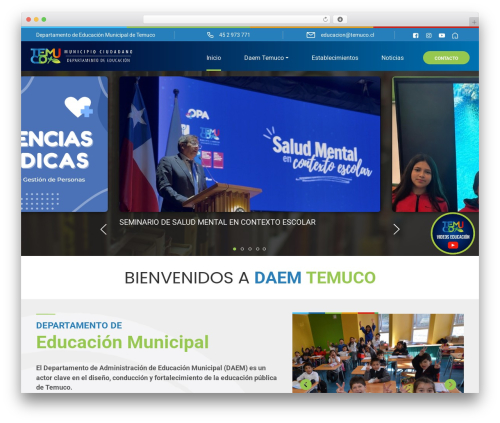
Task: Click the phone number 45 2 973 771
Action: point(234,35)
